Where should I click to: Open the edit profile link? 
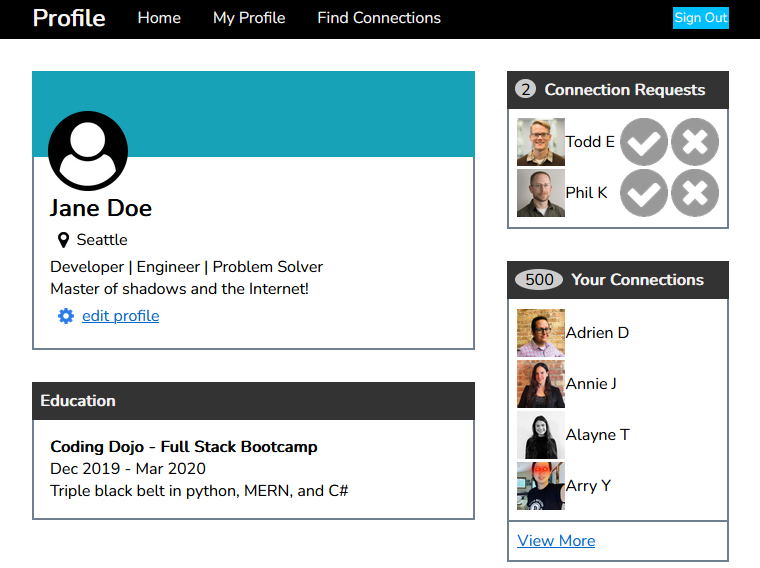point(120,316)
